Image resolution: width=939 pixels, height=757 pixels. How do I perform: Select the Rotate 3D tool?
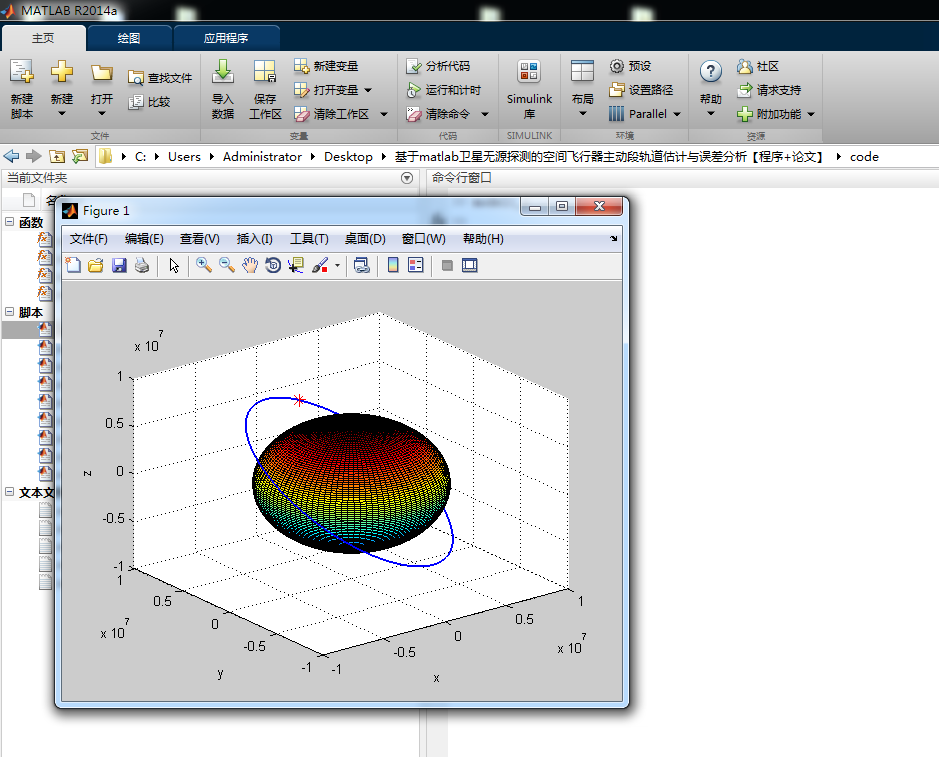pyautogui.click(x=273, y=265)
